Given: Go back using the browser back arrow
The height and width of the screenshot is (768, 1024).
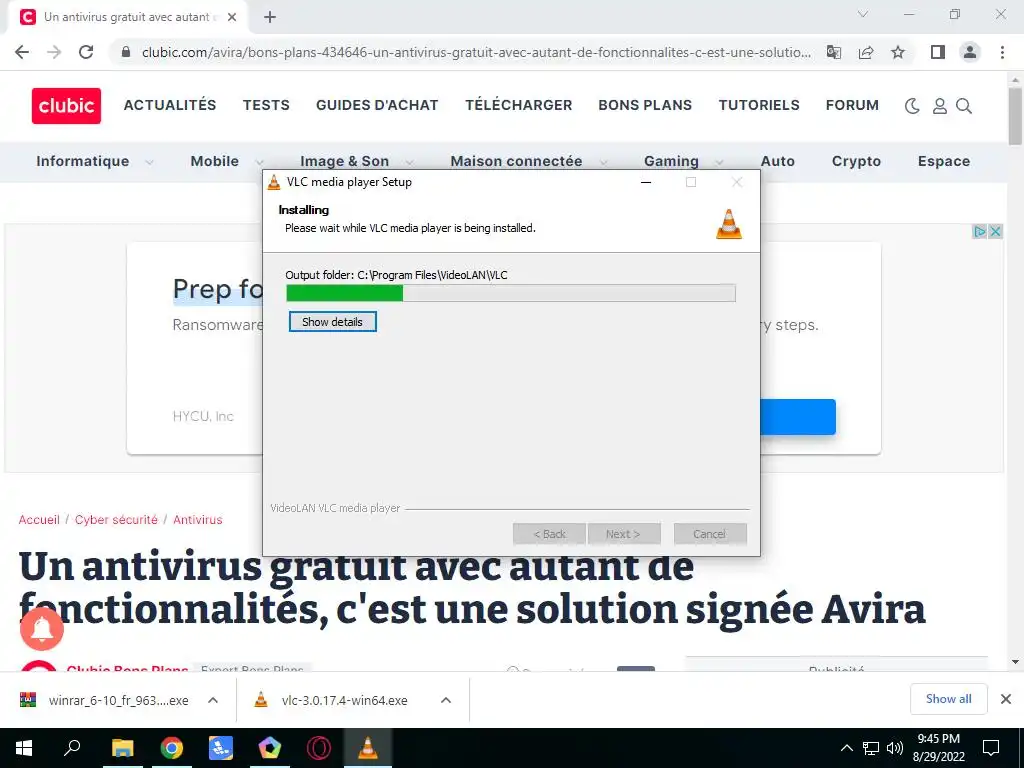Looking at the screenshot, I should pyautogui.click(x=22, y=52).
